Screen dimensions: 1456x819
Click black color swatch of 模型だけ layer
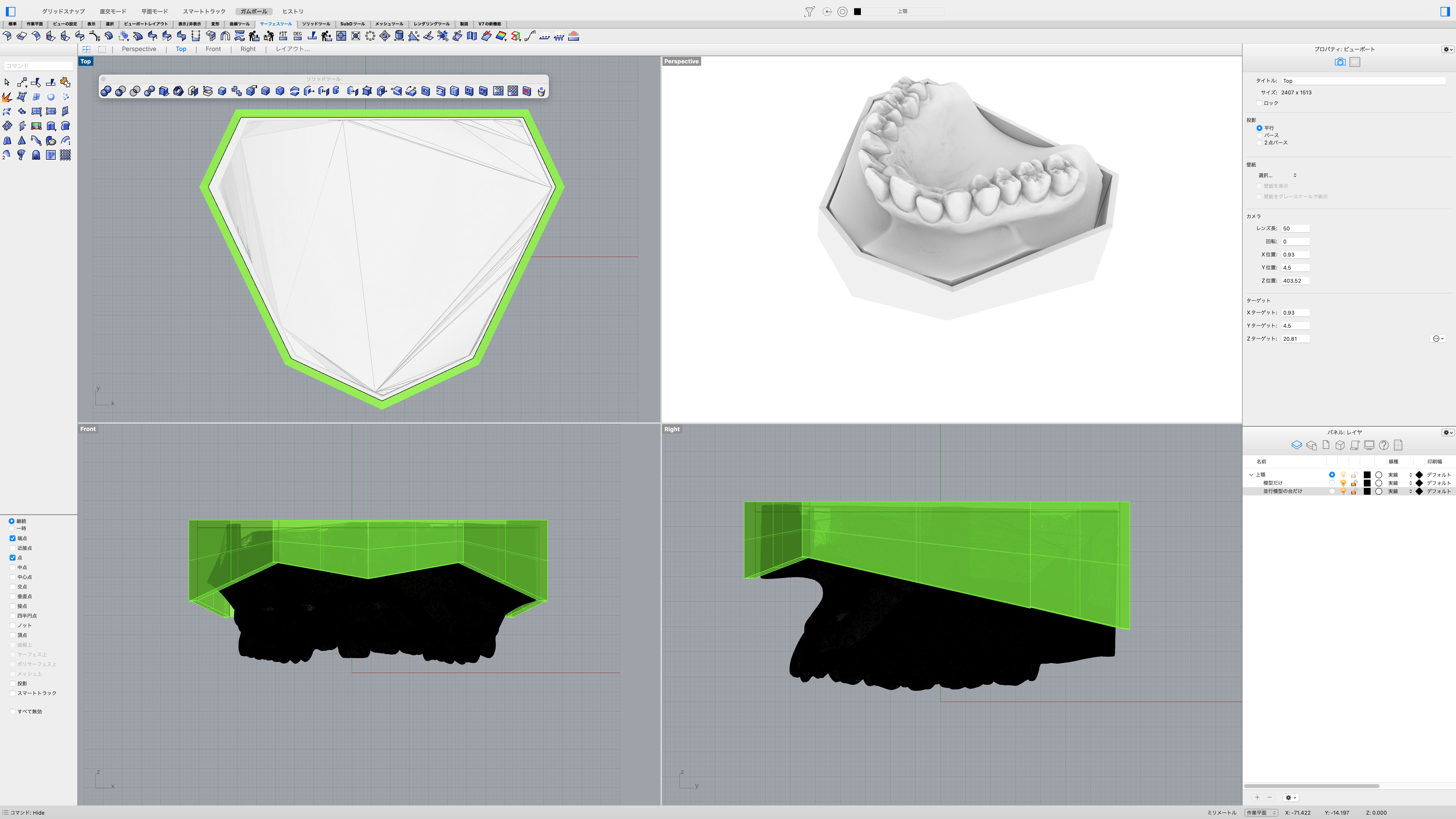(x=1367, y=483)
